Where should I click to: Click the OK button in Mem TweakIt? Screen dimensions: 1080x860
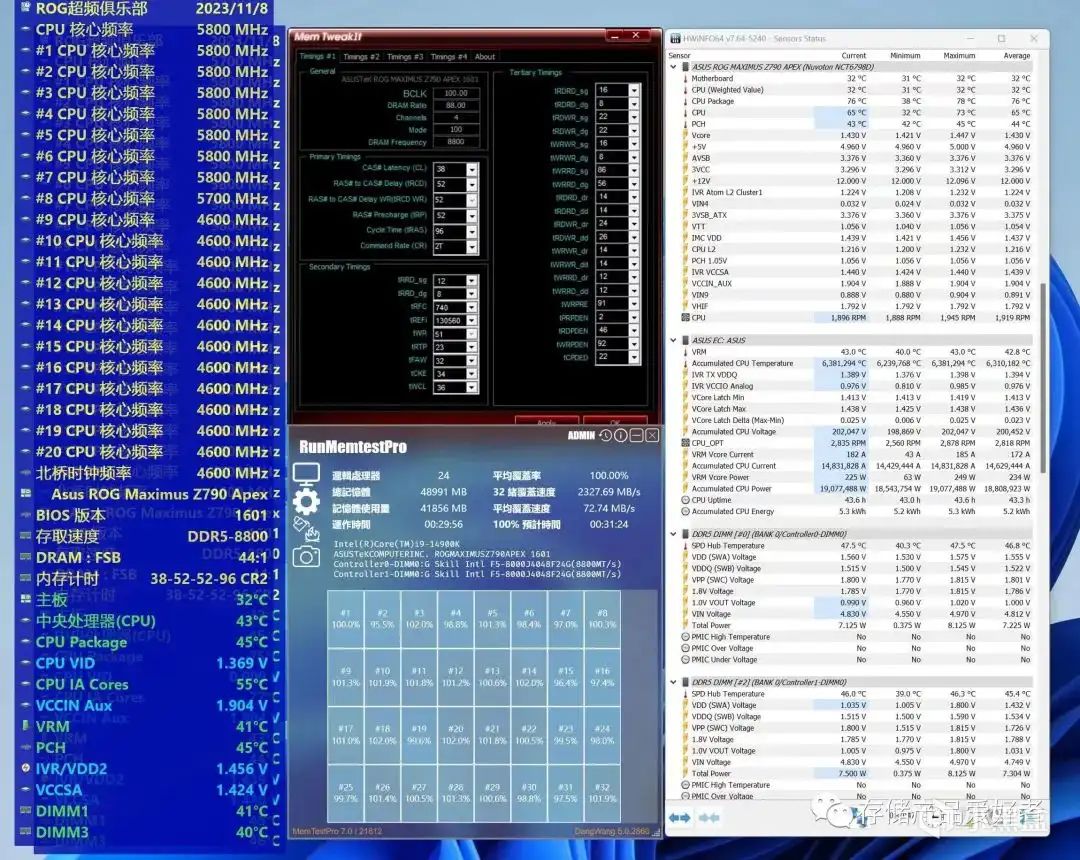pos(615,421)
